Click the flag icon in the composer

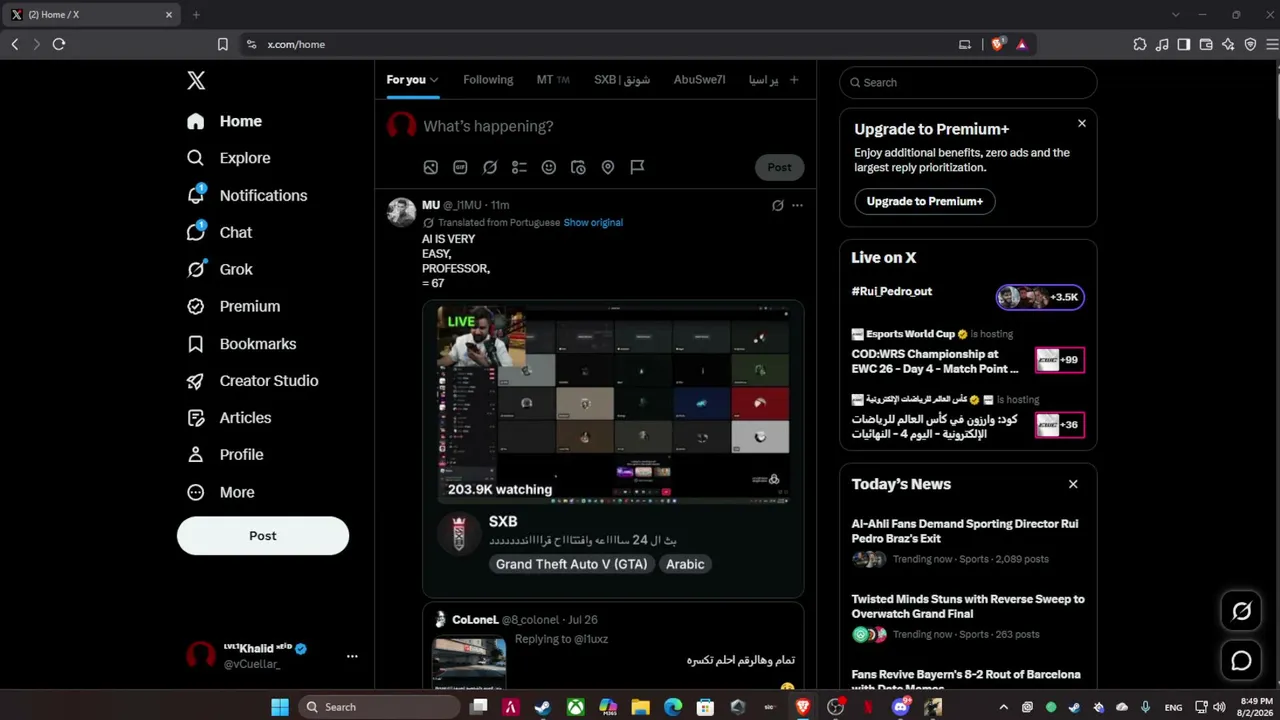tap(637, 167)
